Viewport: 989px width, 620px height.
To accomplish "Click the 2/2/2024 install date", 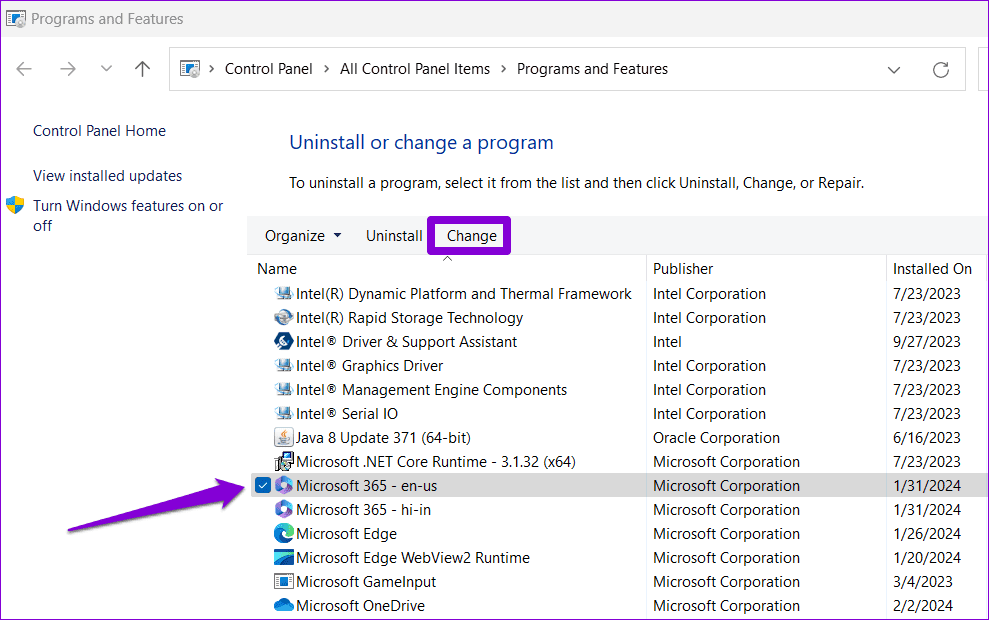I will 923,605.
